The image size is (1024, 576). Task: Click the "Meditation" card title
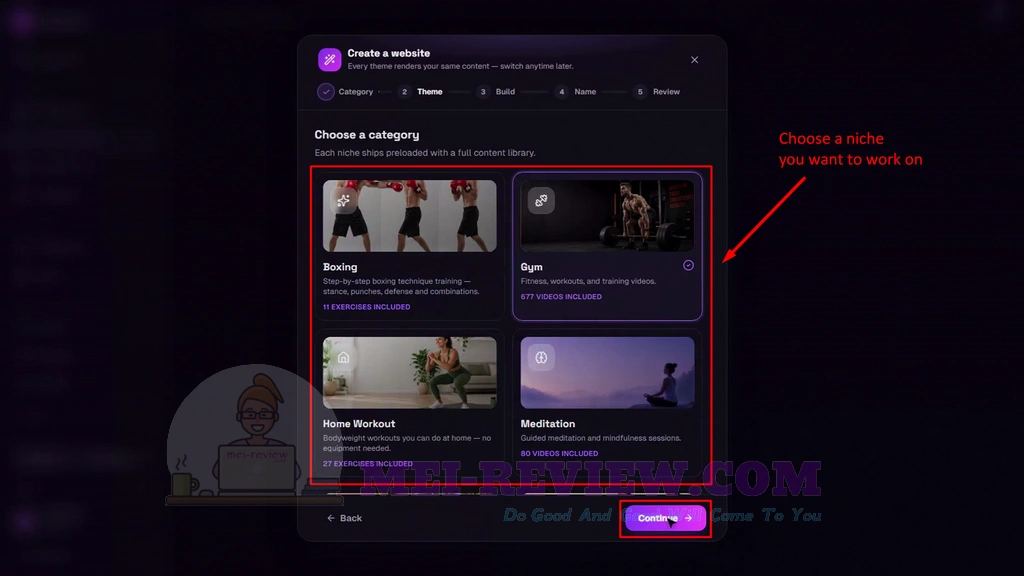pyautogui.click(x=548, y=424)
